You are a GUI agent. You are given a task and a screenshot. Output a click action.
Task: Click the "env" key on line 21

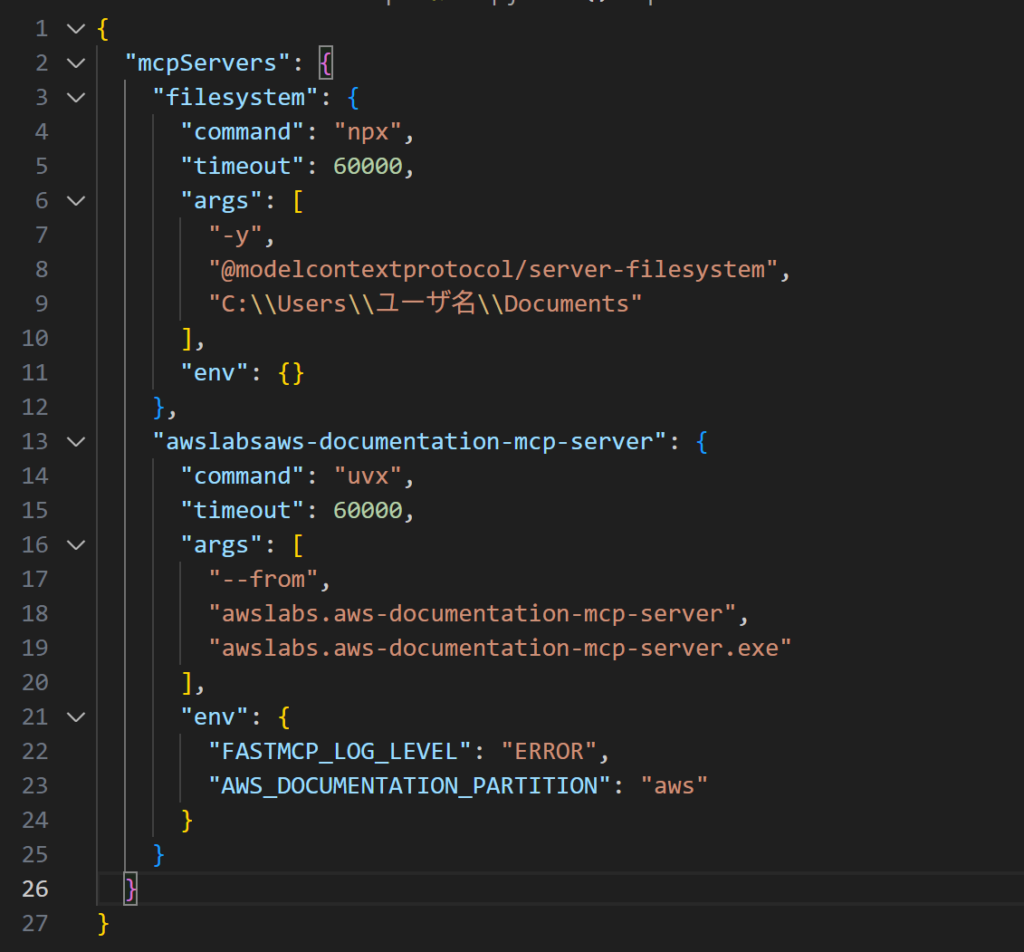pos(214,717)
